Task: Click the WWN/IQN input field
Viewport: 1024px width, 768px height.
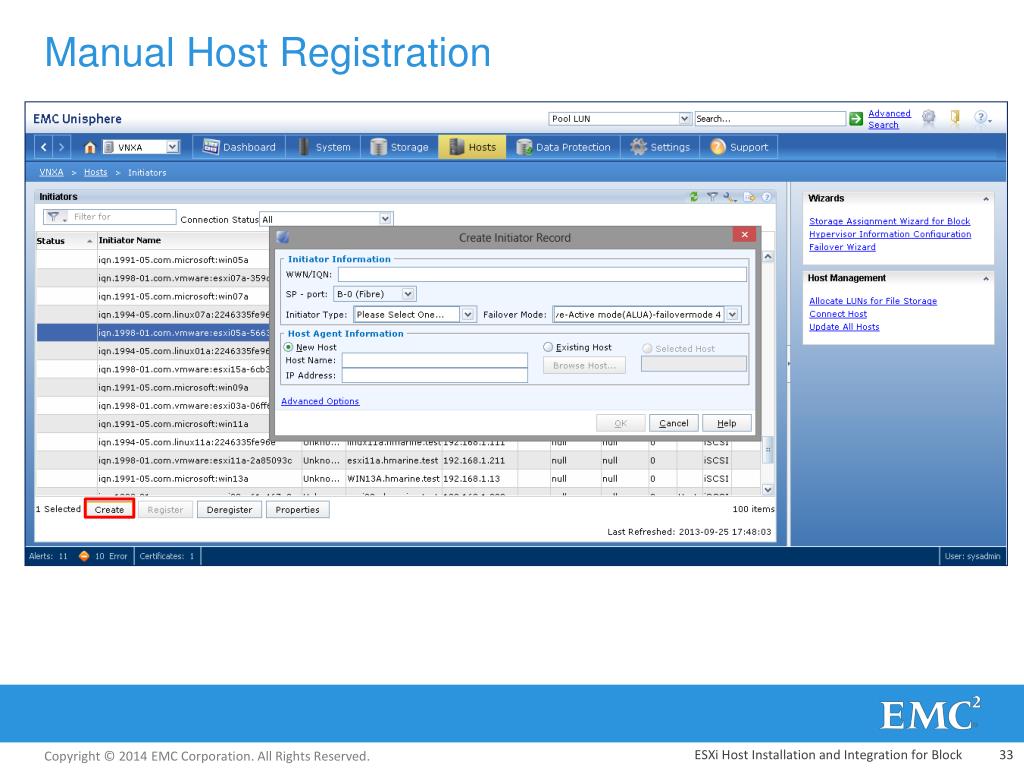Action: pos(542,274)
